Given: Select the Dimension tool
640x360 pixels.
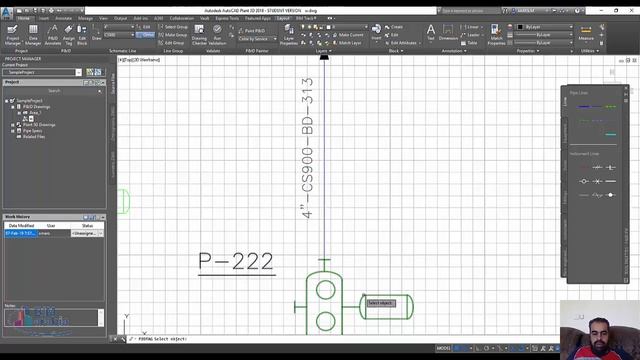Looking at the screenshot, I should tap(448, 33).
